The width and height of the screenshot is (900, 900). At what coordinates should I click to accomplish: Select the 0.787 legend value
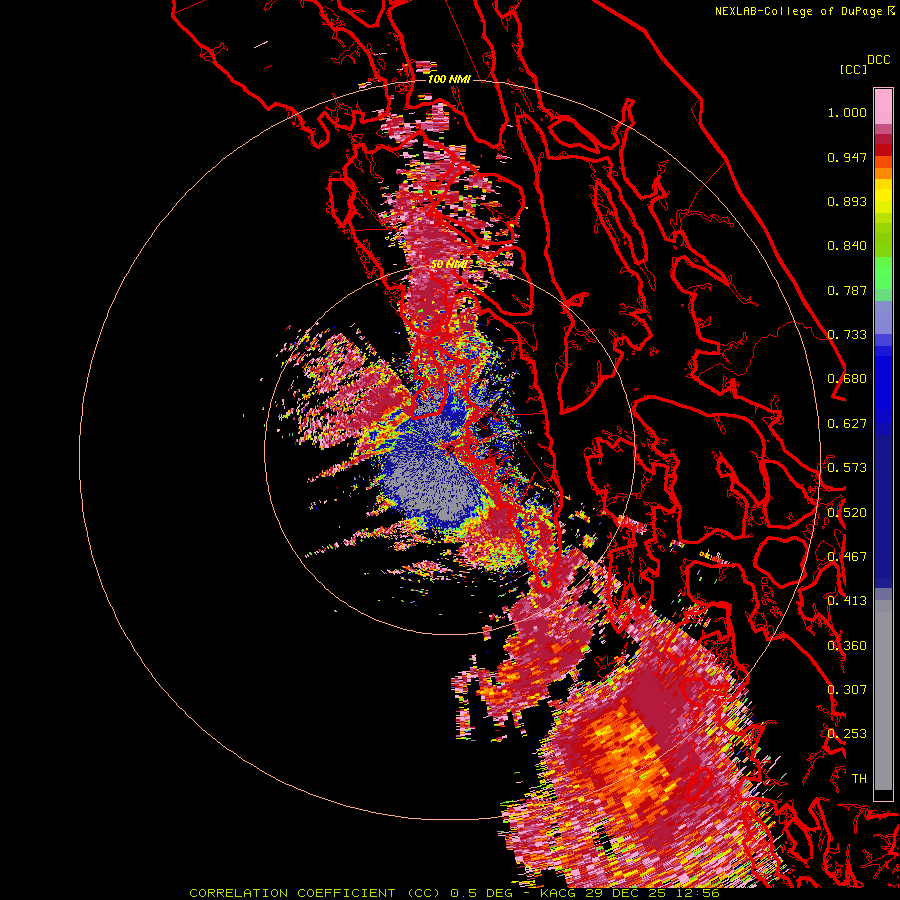click(847, 290)
